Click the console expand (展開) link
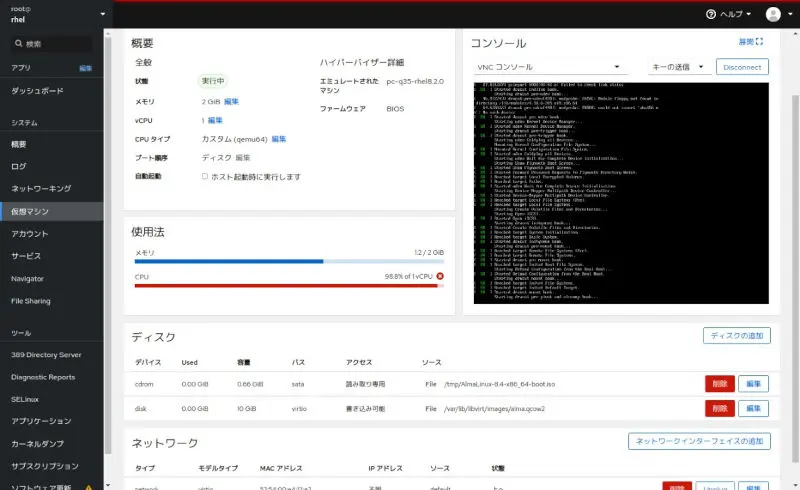Screen dimensions: 800x490 coord(746,42)
